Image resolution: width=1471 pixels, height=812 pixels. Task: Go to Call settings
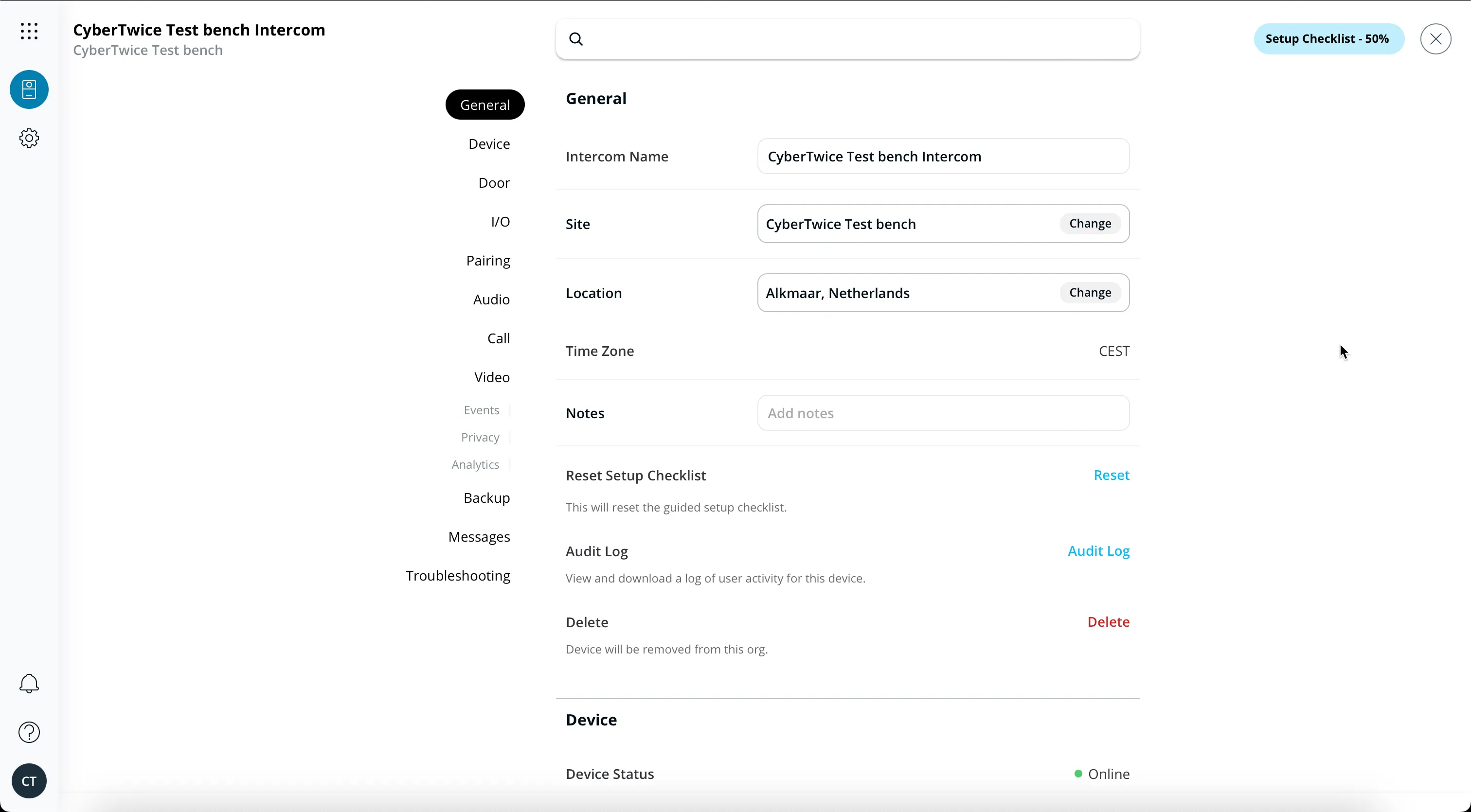point(499,338)
